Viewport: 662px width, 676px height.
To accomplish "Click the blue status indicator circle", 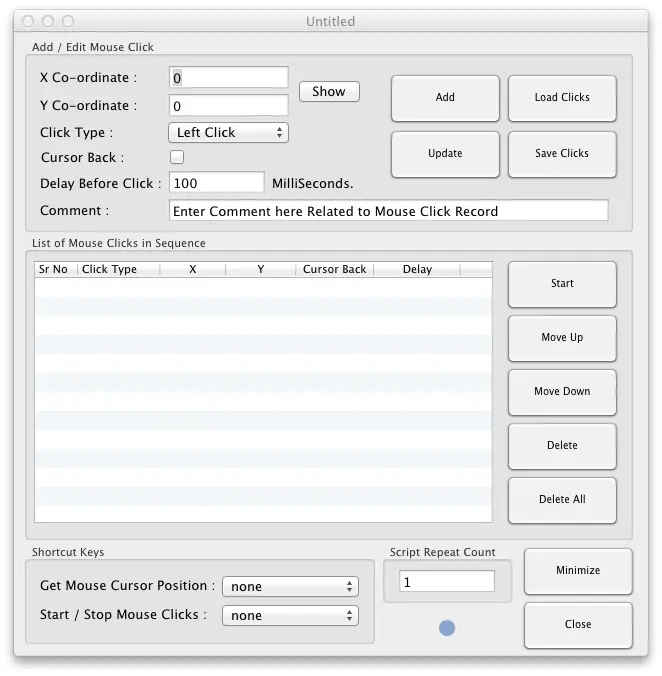I will click(x=447, y=628).
